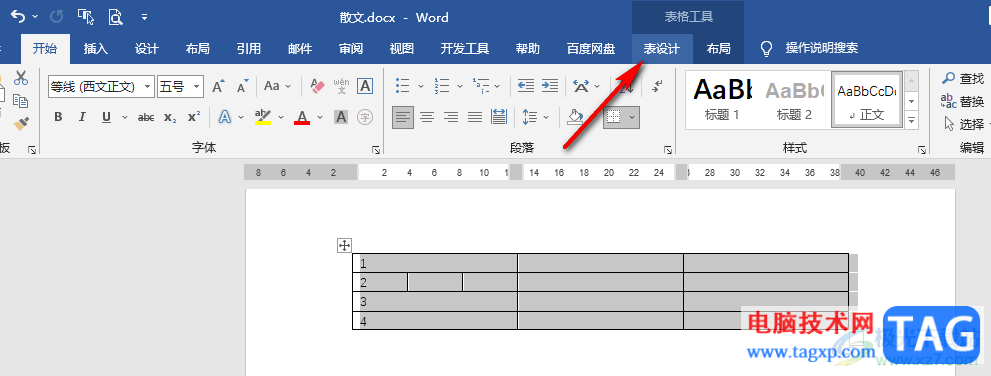
Task: Clear all formatting with eraser icon
Action: point(317,86)
